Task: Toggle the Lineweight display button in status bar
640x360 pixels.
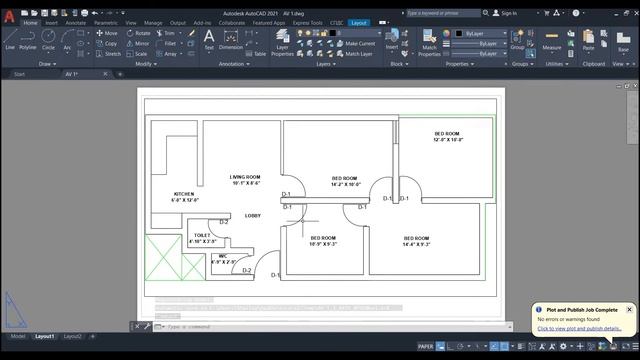Action: tap(520, 347)
